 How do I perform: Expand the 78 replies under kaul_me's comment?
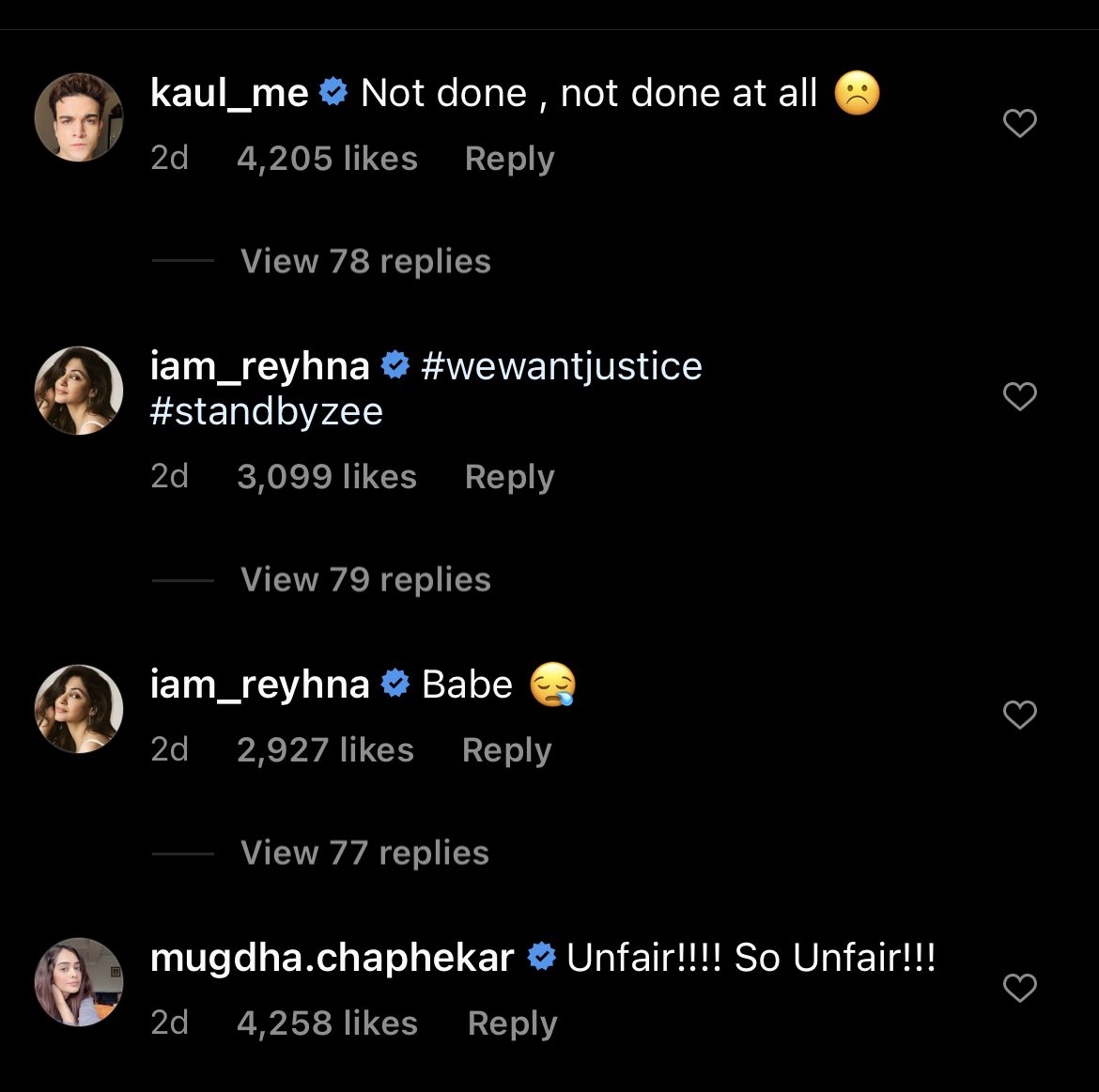coord(365,261)
